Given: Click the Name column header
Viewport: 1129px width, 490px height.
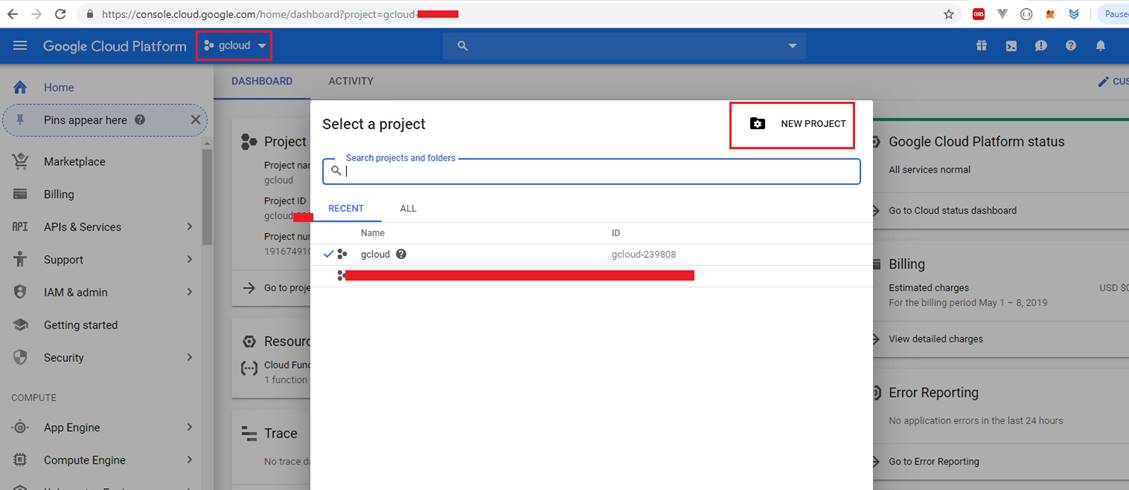Looking at the screenshot, I should [x=372, y=233].
